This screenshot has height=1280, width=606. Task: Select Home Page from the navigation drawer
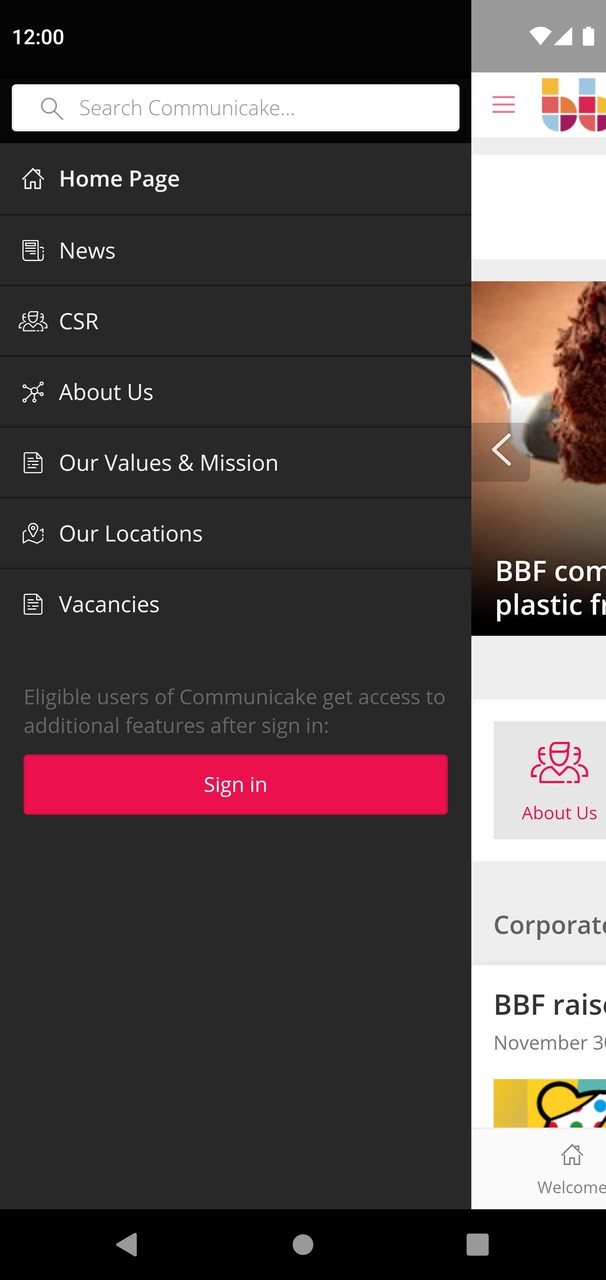pos(119,178)
